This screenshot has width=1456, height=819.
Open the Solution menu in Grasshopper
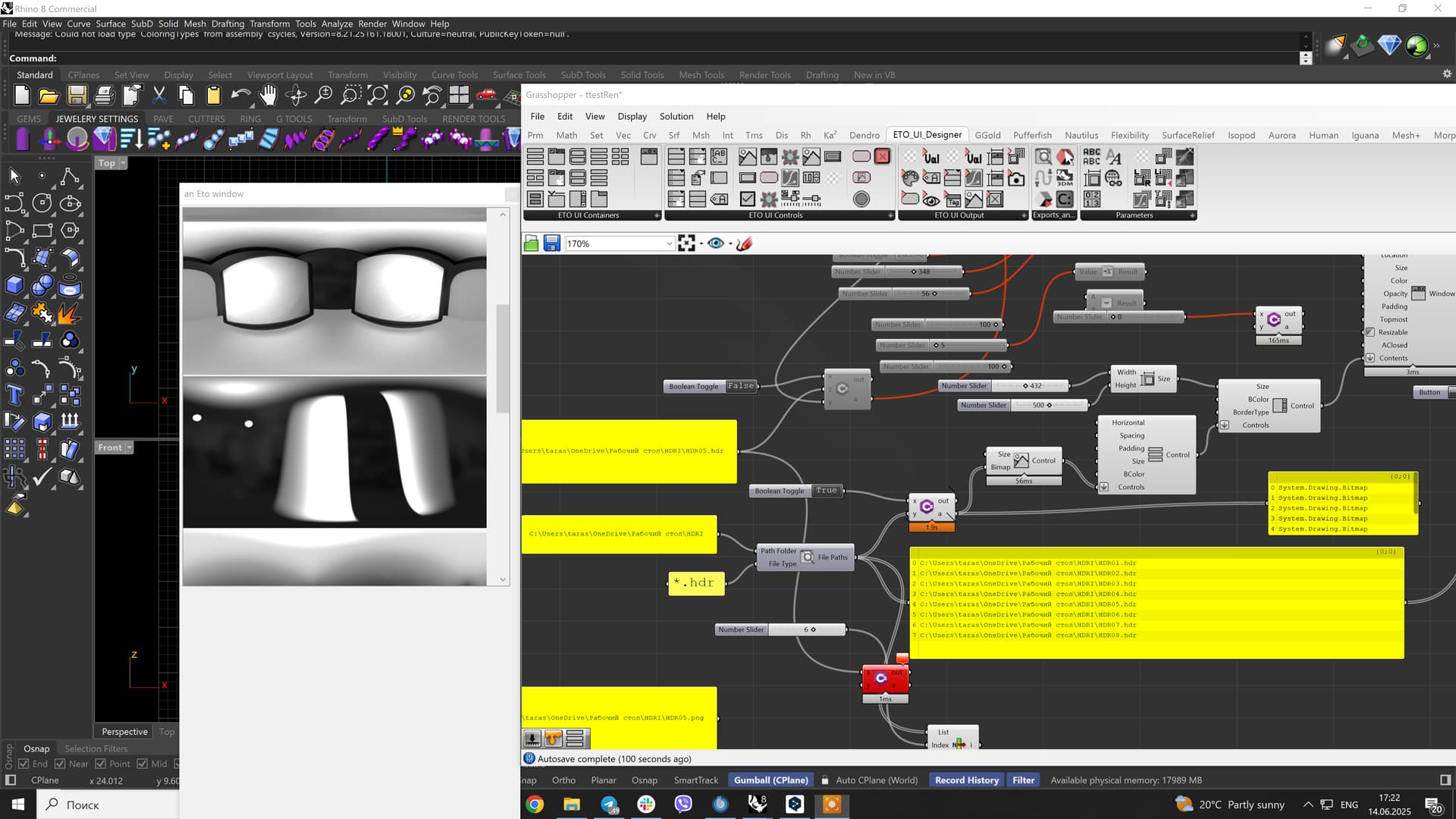pyautogui.click(x=676, y=116)
